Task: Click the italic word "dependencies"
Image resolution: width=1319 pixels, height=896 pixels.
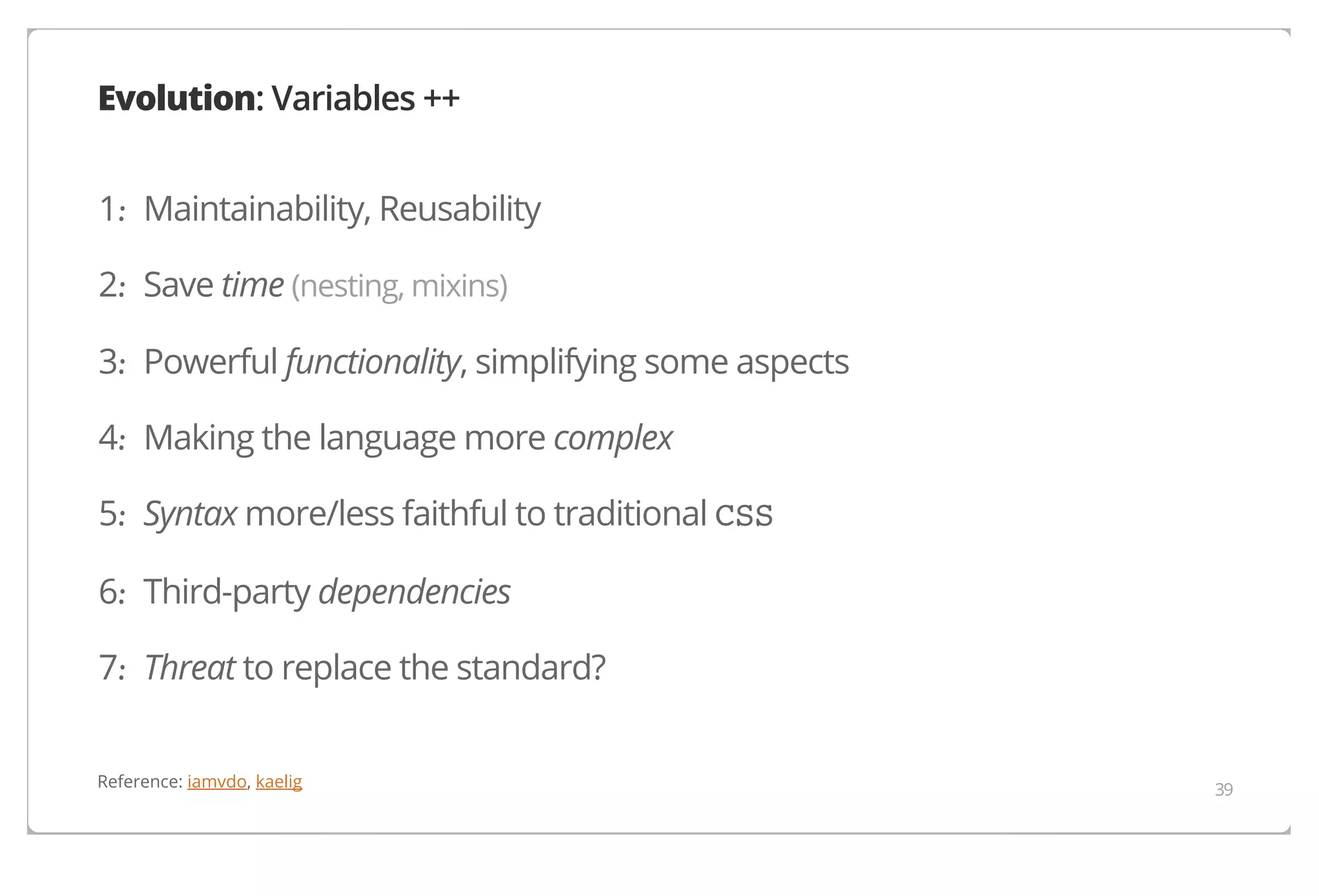Action: point(414,591)
